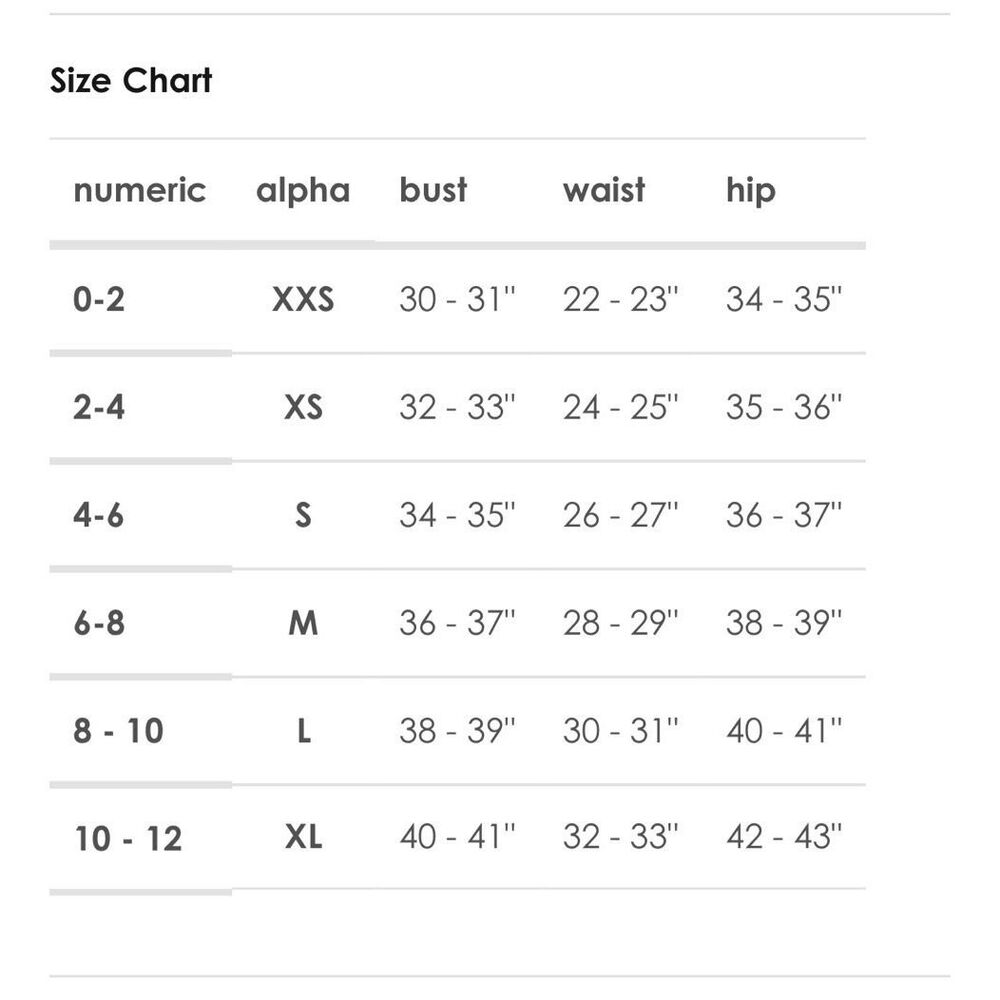Click numeric size 0-2
Image resolution: width=1000 pixels, height=1000 pixels.
pos(99,299)
